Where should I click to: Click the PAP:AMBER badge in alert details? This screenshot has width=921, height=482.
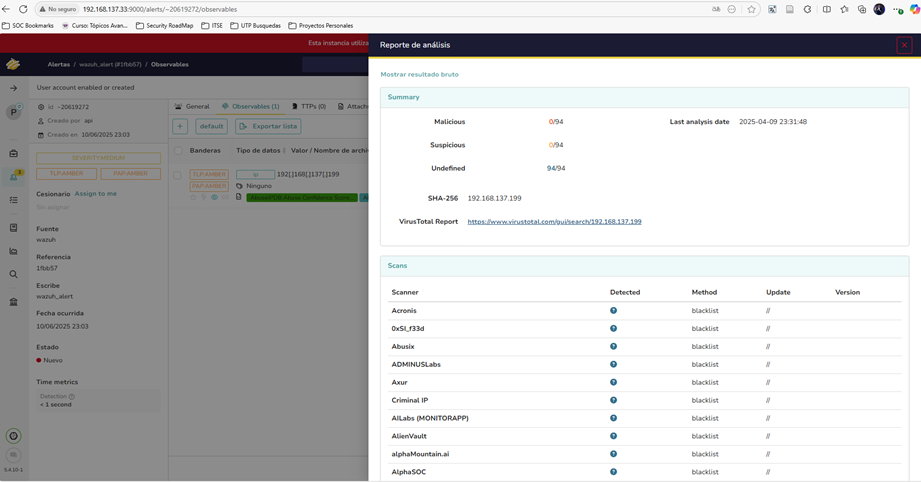[130, 174]
